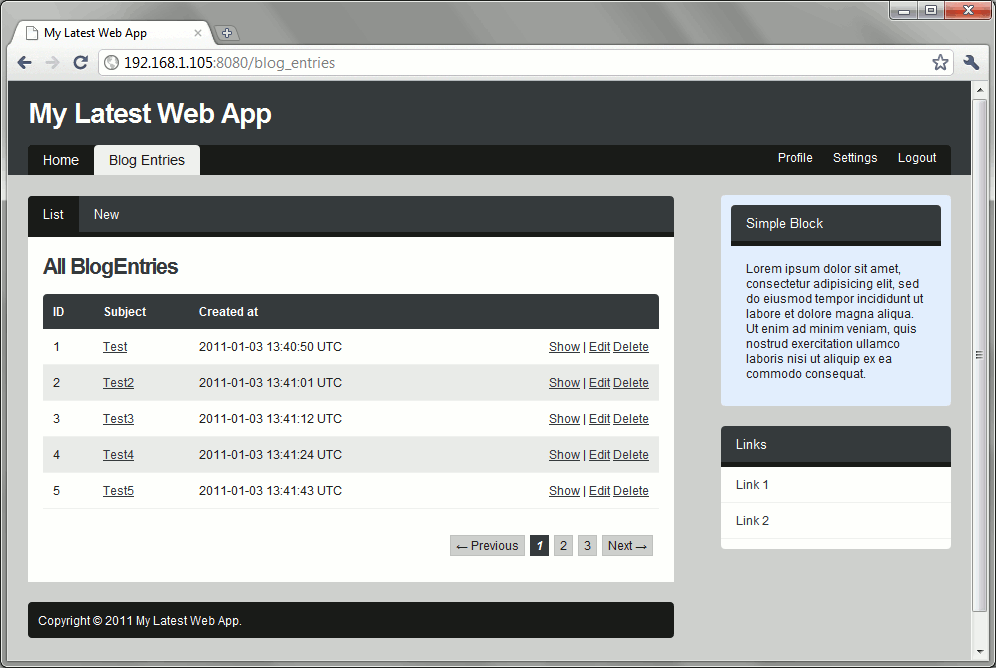Click the Created at column header
This screenshot has width=996, height=668.
pyautogui.click(x=229, y=312)
